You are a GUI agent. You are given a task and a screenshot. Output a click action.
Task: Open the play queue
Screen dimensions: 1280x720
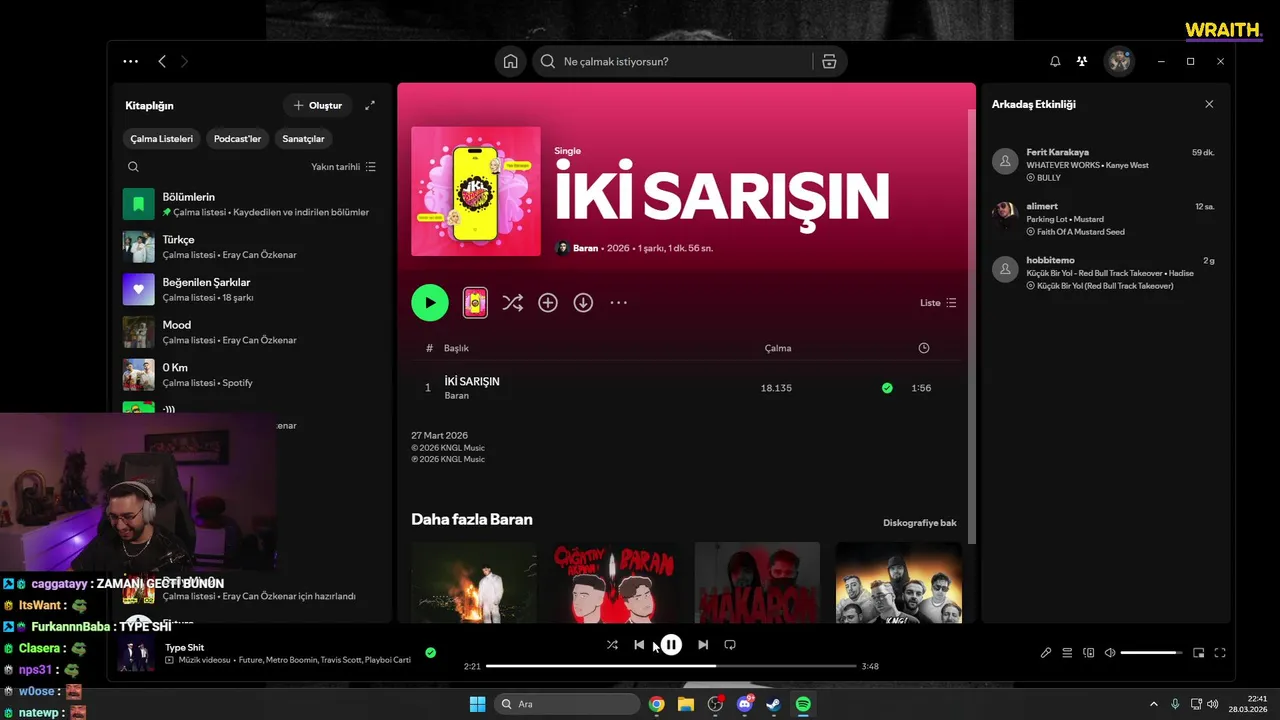(1067, 653)
